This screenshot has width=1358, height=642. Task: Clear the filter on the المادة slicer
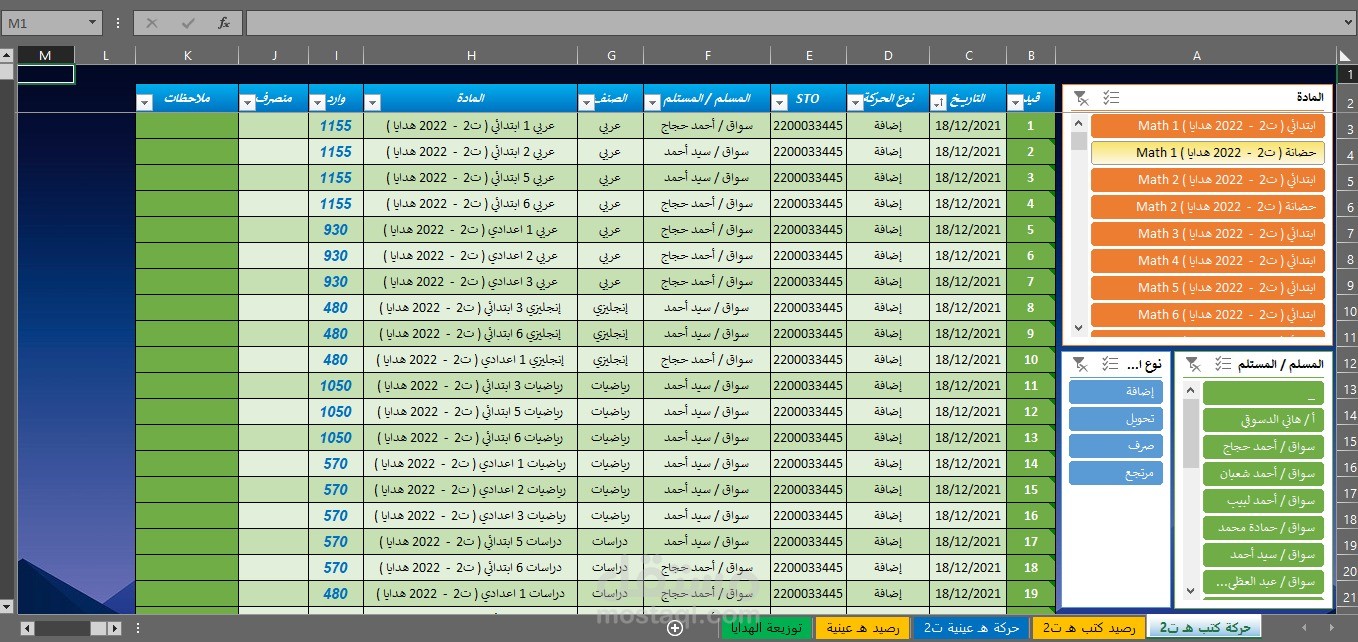click(x=1083, y=97)
